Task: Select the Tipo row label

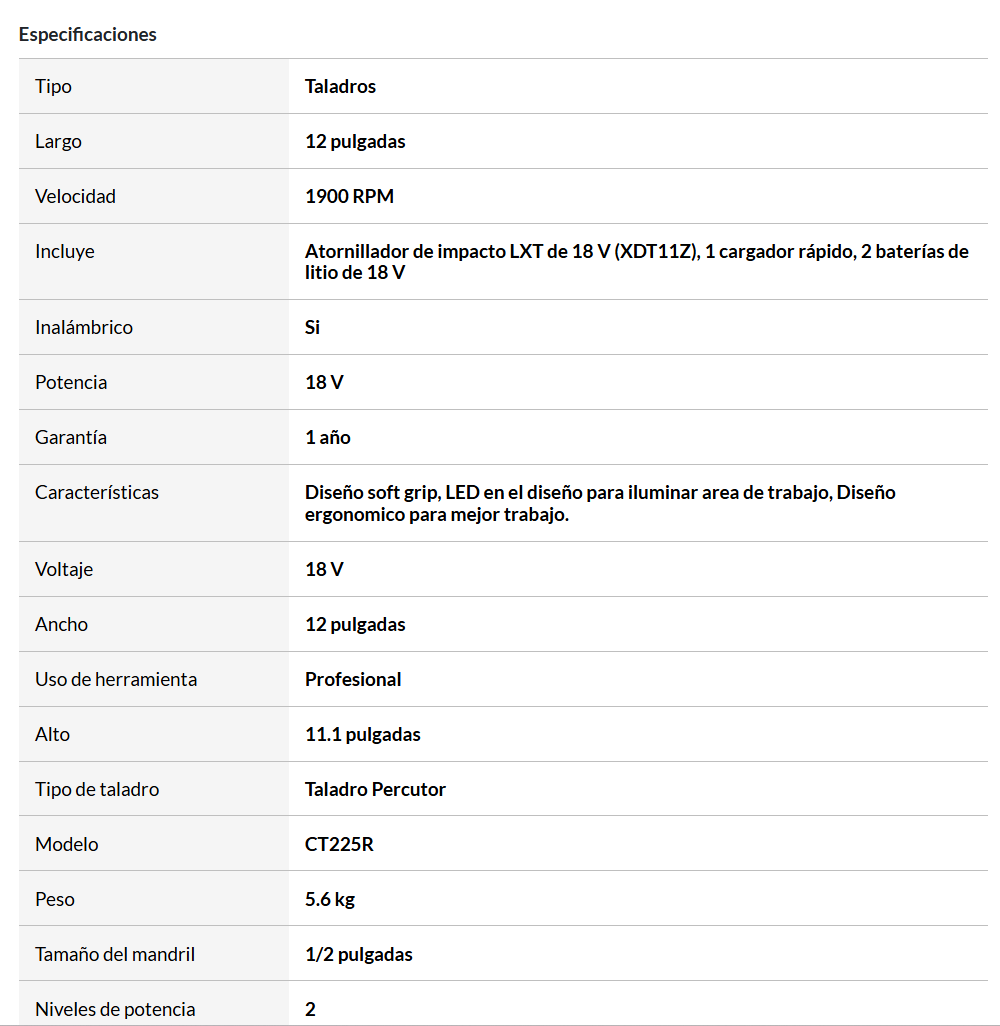Action: [x=53, y=86]
